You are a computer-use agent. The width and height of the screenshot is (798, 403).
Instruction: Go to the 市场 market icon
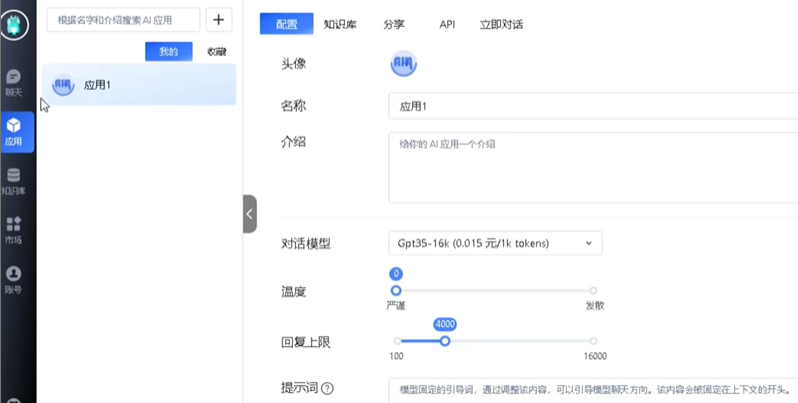pyautogui.click(x=14, y=230)
